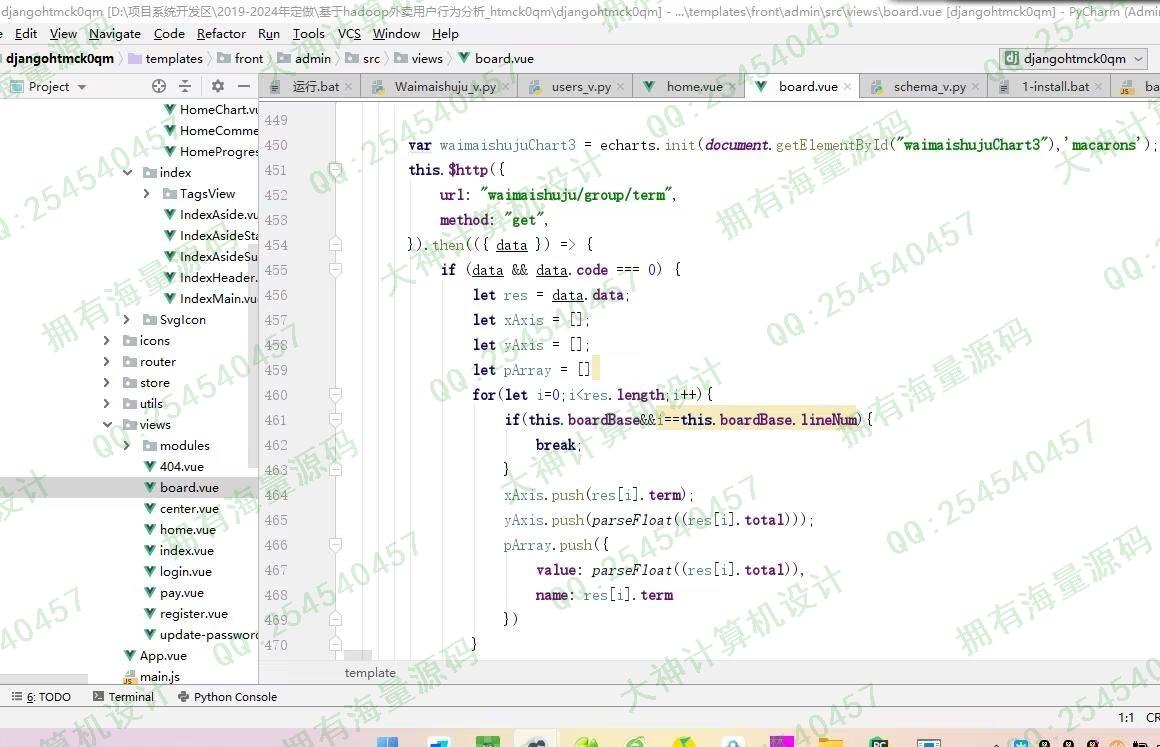Expand the TagsView folder

point(146,194)
